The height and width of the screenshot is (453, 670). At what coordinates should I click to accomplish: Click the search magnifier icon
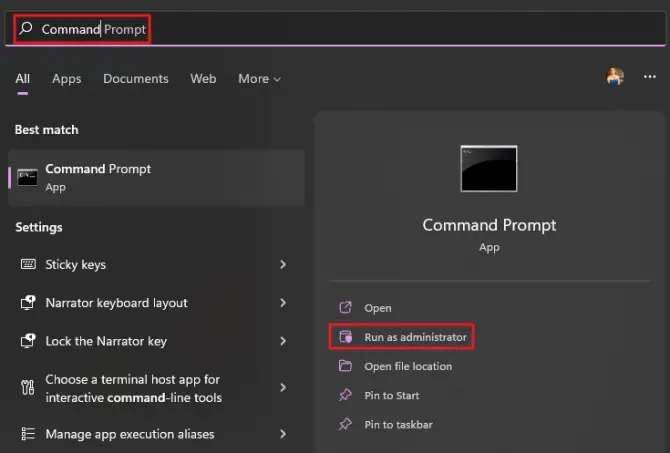26,29
